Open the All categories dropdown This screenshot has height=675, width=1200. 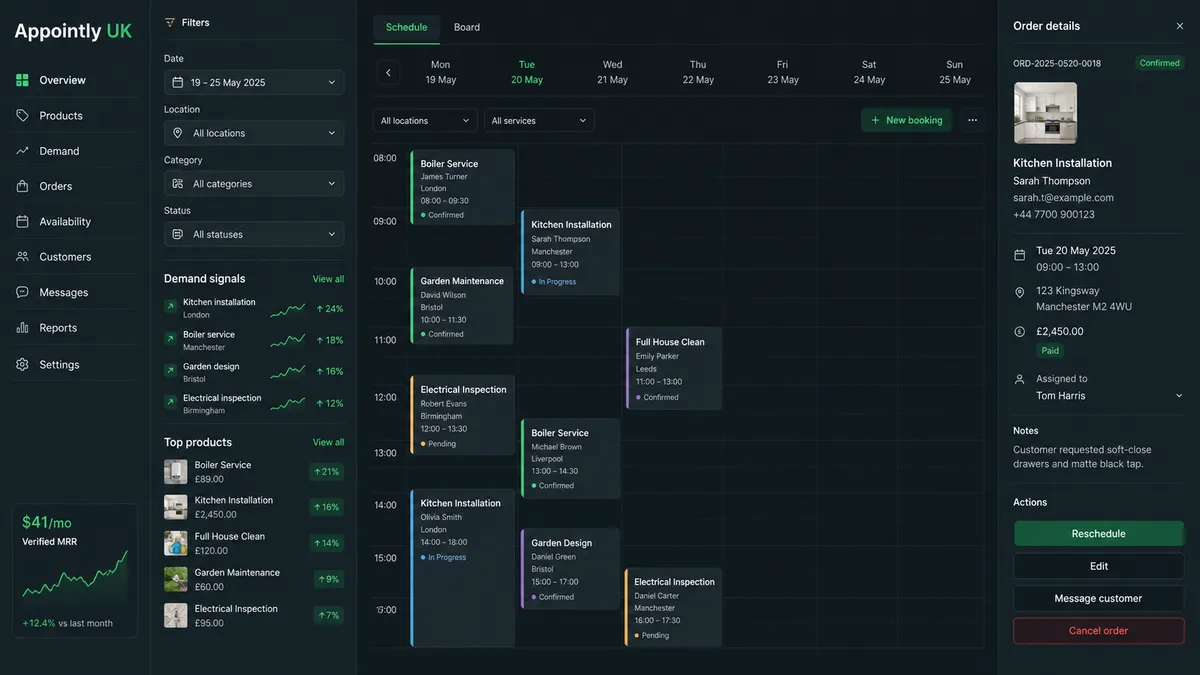click(x=254, y=184)
